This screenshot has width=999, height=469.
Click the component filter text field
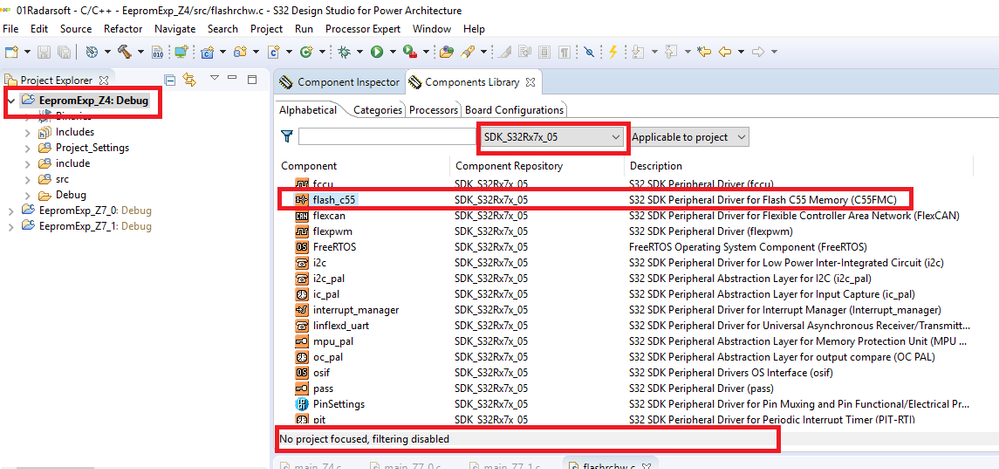[387, 137]
